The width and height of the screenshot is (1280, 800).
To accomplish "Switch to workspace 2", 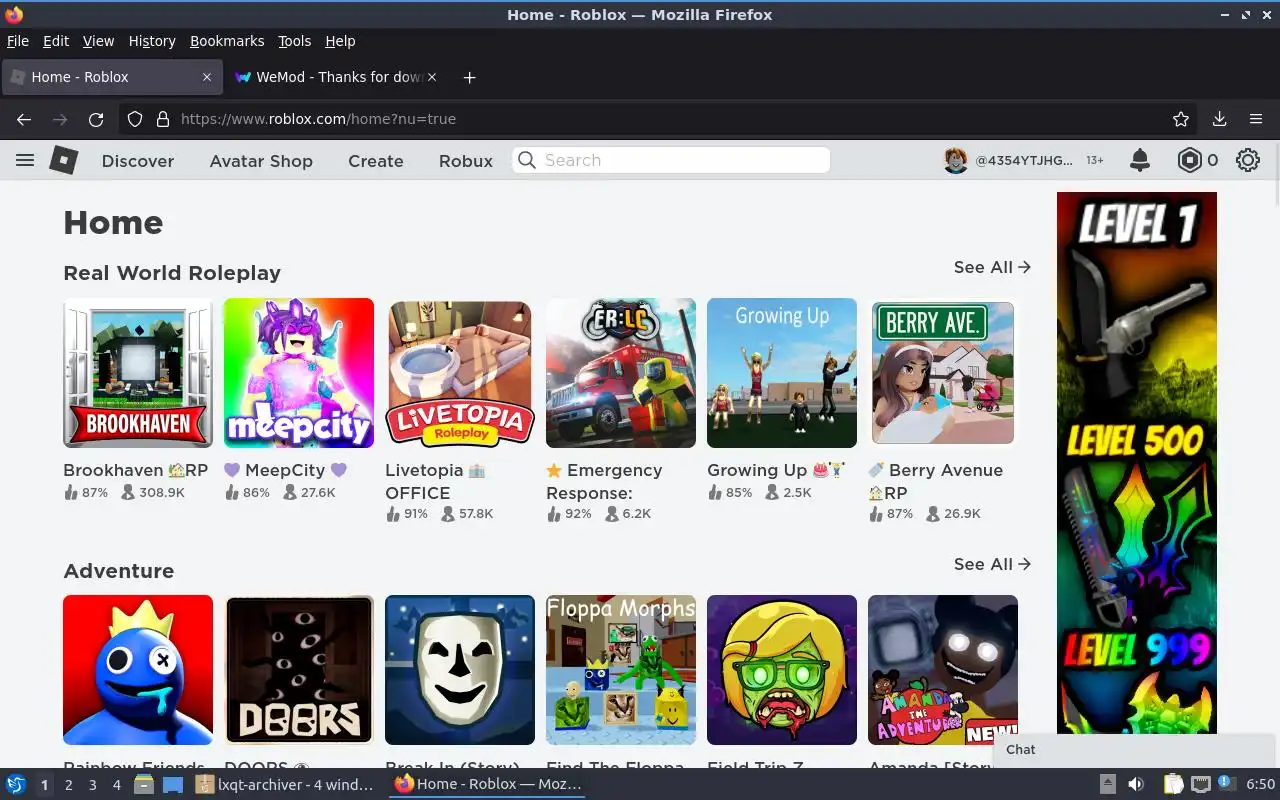I will pyautogui.click(x=68, y=785).
